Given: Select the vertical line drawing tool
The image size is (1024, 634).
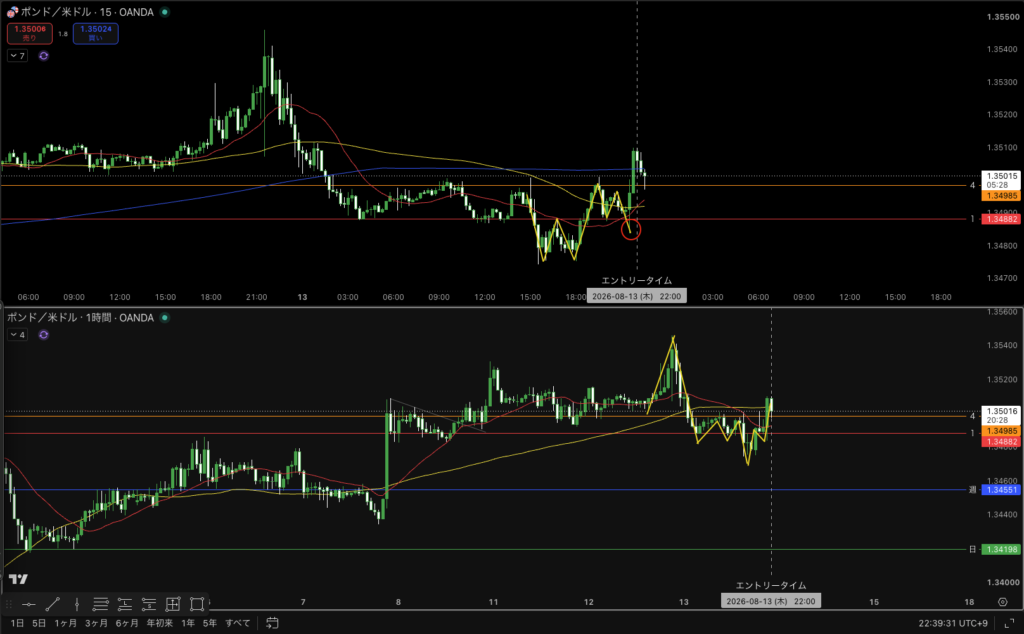Looking at the screenshot, I should pyautogui.click(x=76, y=604).
